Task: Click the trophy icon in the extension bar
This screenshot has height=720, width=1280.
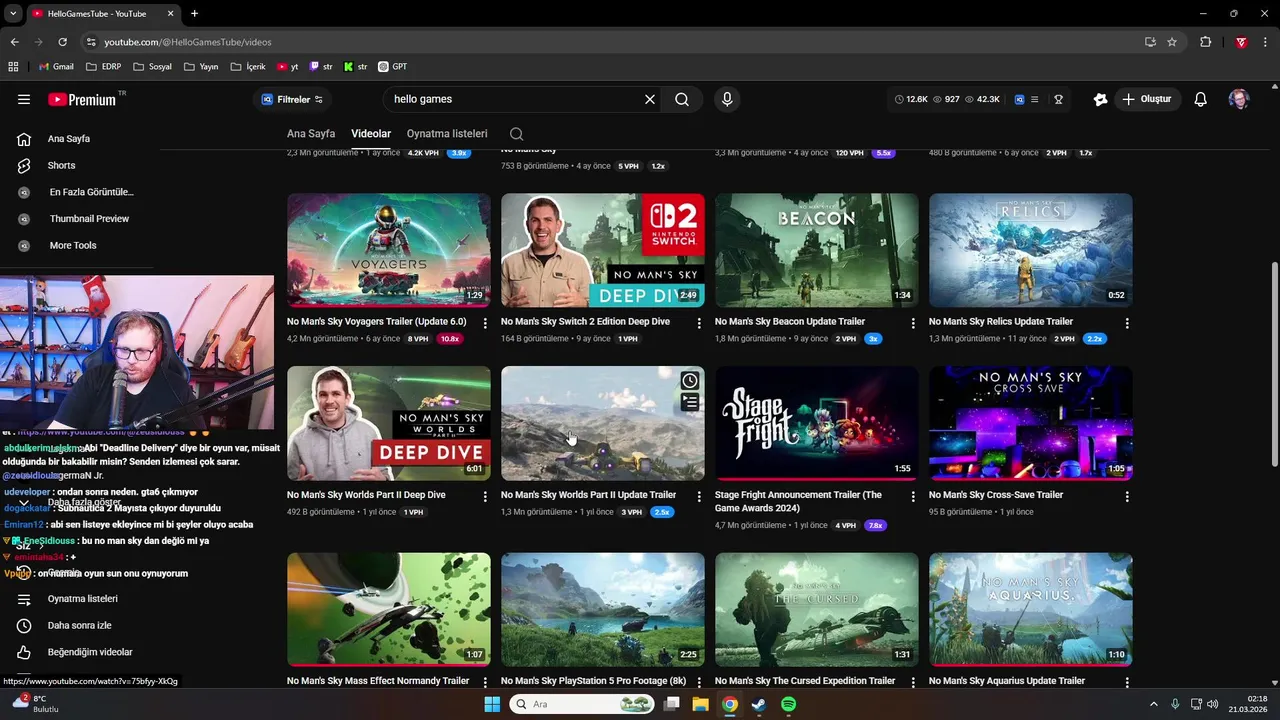Action: click(x=1058, y=99)
